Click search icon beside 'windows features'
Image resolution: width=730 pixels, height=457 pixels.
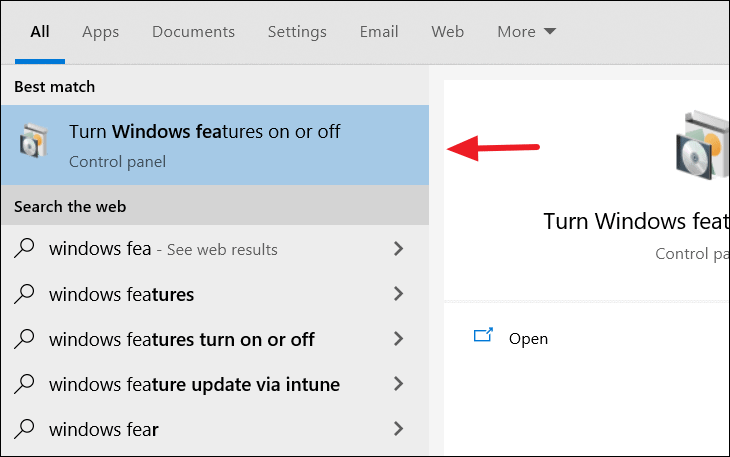pyautogui.click(x=24, y=294)
